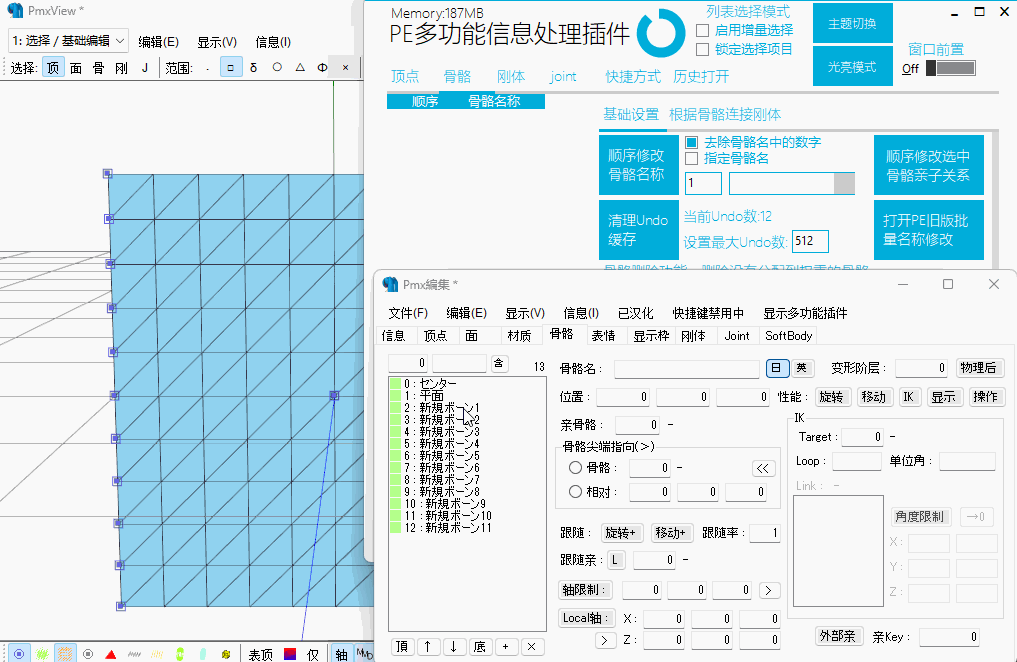The height and width of the screenshot is (662, 1017).
Task: Switch to the 刚体 tab in Pmx编集
Action: click(693, 336)
